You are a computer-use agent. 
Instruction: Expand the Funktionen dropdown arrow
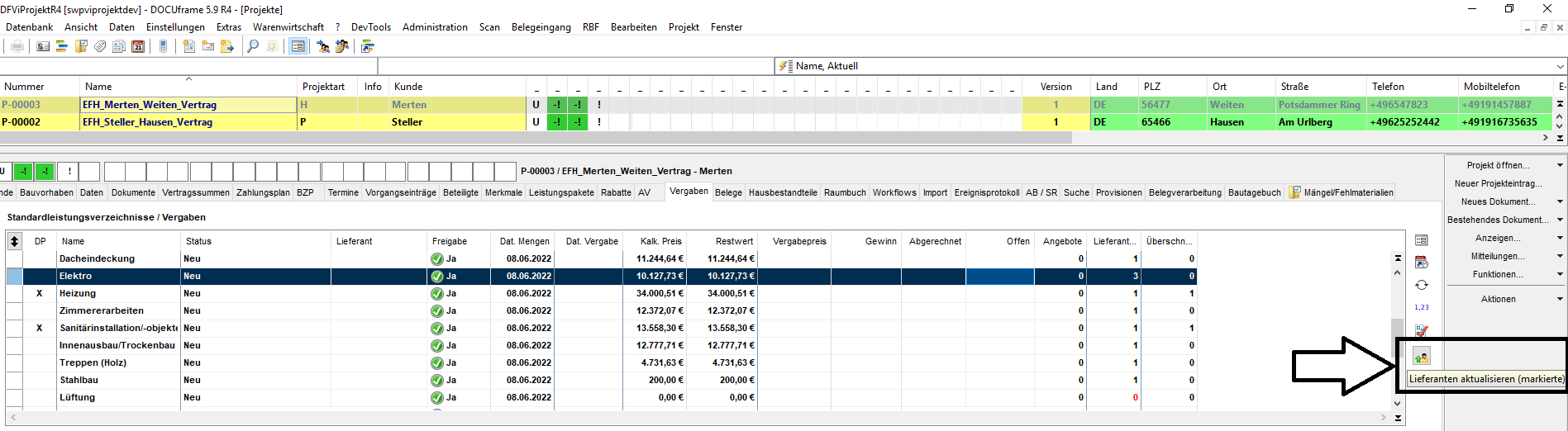1560,274
